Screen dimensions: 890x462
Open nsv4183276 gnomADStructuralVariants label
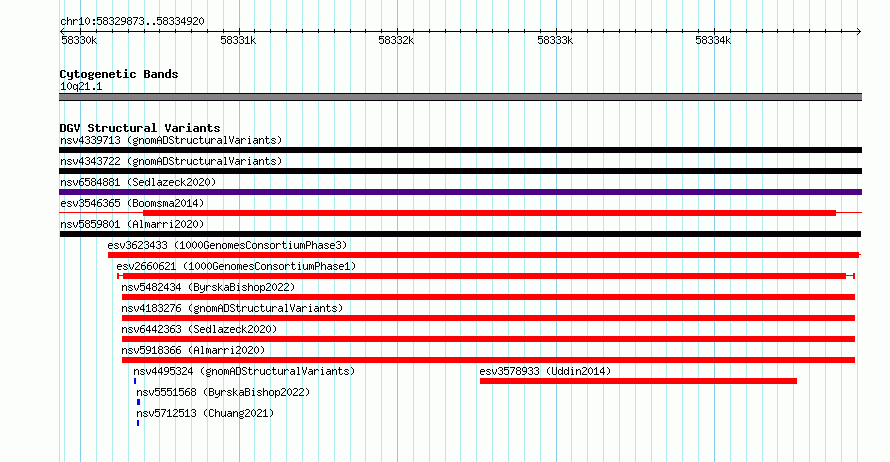(232, 308)
